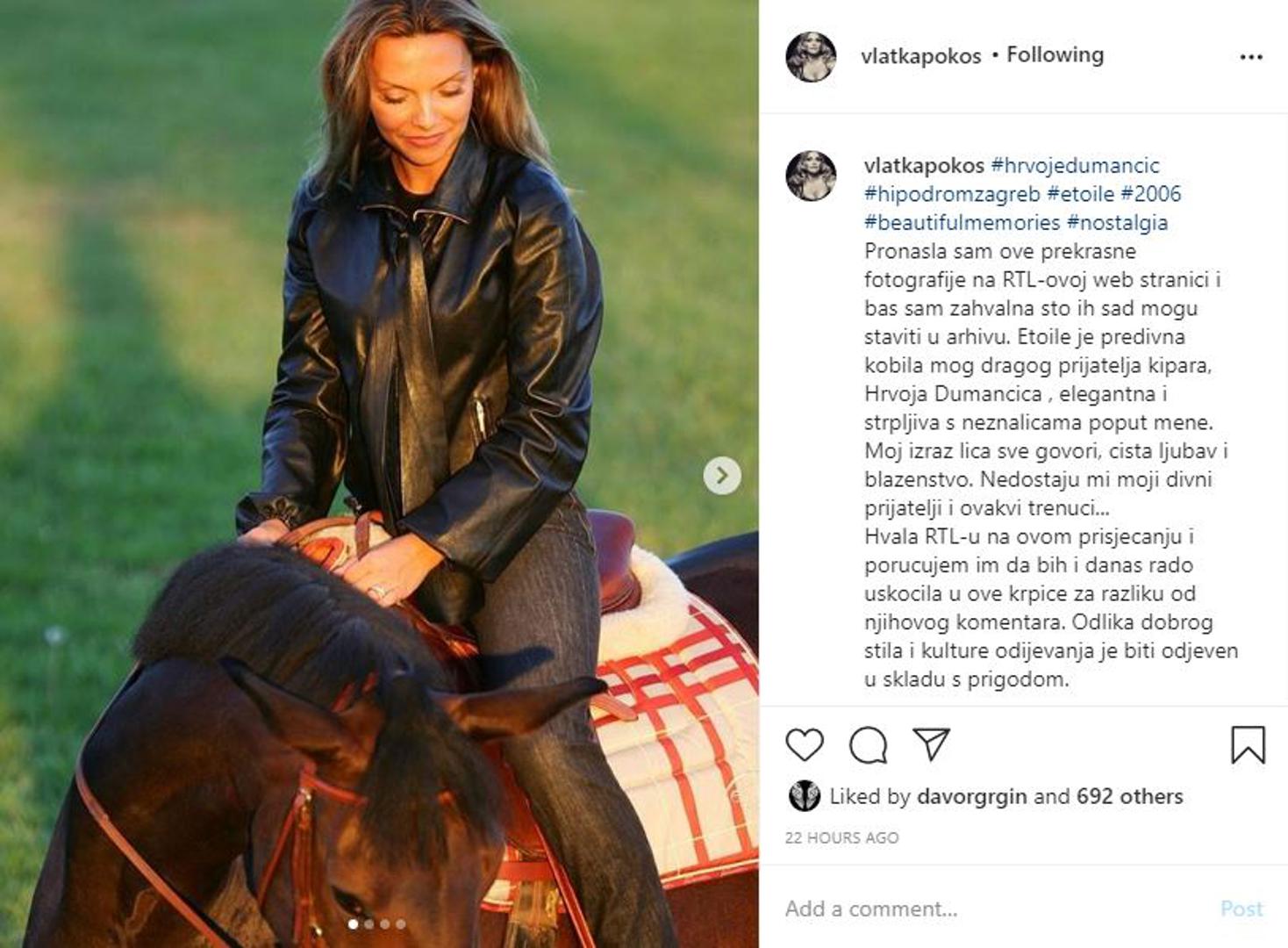Open the #nostalgia hashtag link
This screenshot has height=948, width=1288.
[x=1117, y=222]
